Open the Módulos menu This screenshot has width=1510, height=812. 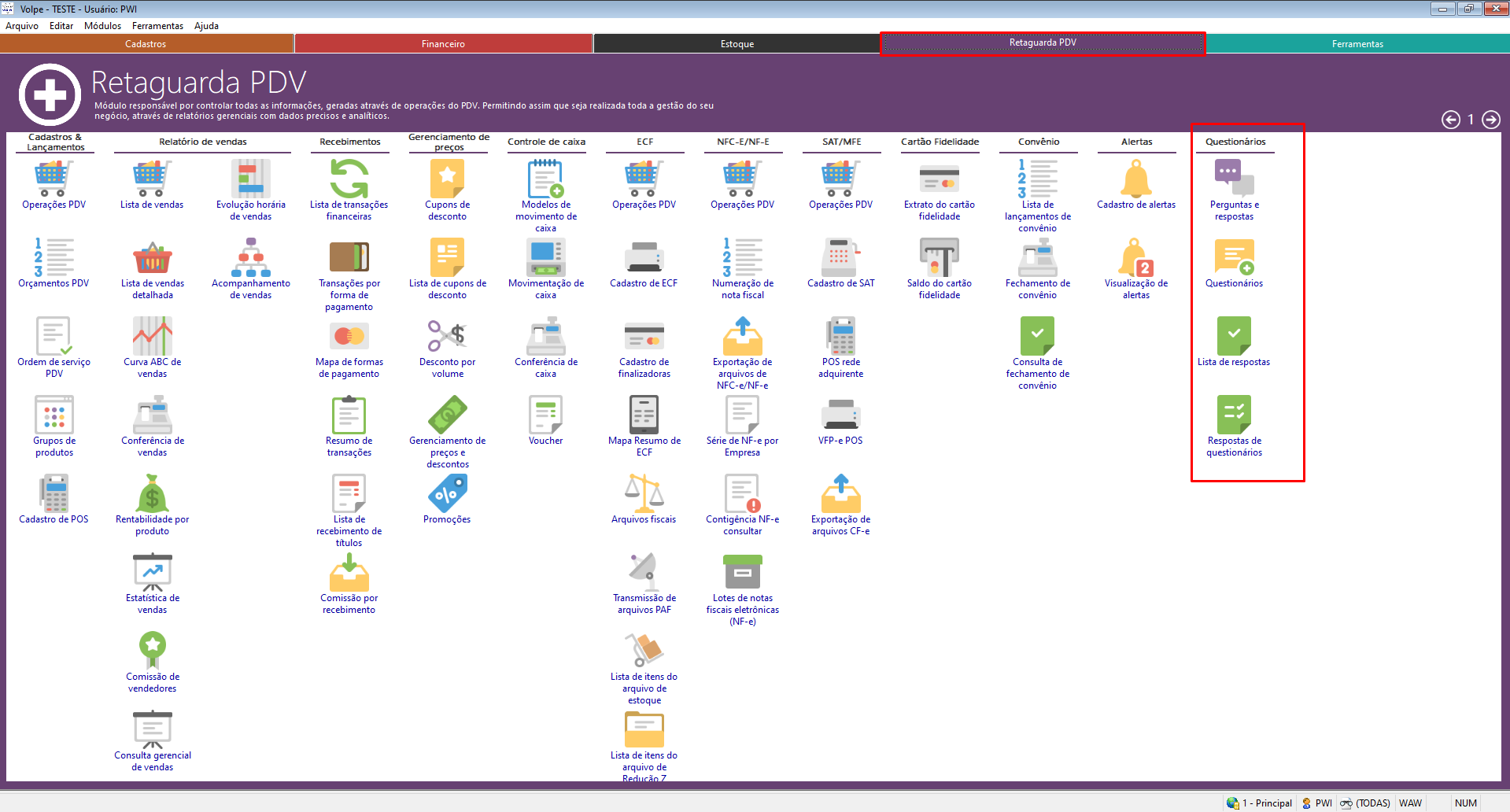coord(102,26)
